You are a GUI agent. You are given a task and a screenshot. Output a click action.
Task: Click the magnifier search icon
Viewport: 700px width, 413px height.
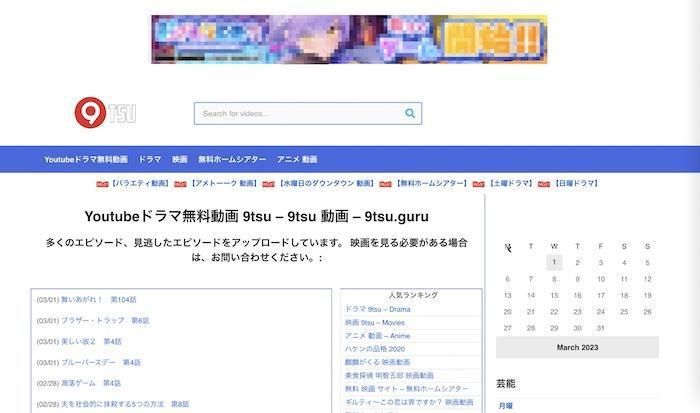point(410,113)
